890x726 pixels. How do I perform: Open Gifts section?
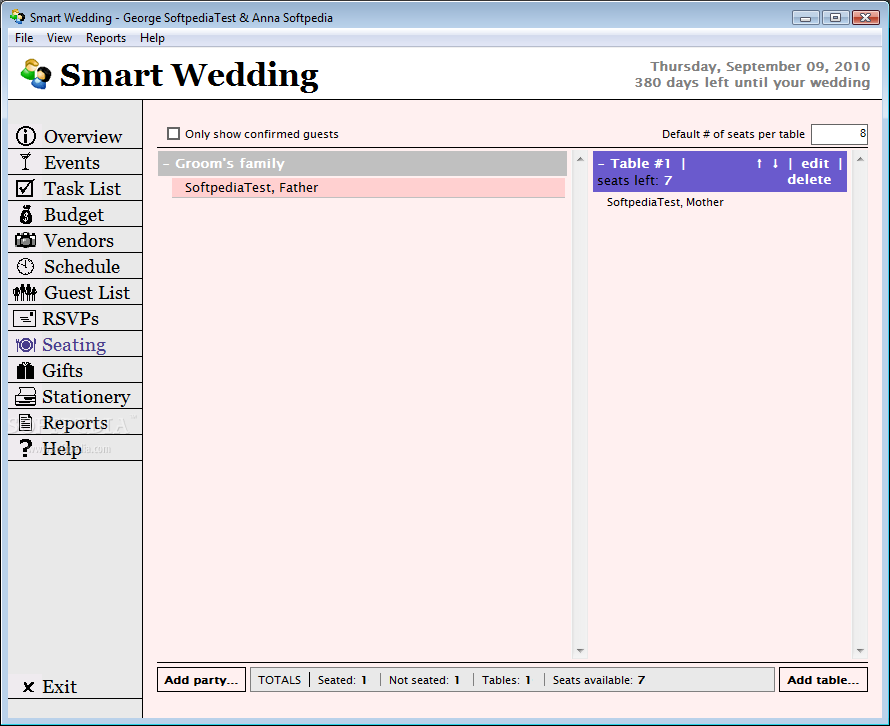62,371
